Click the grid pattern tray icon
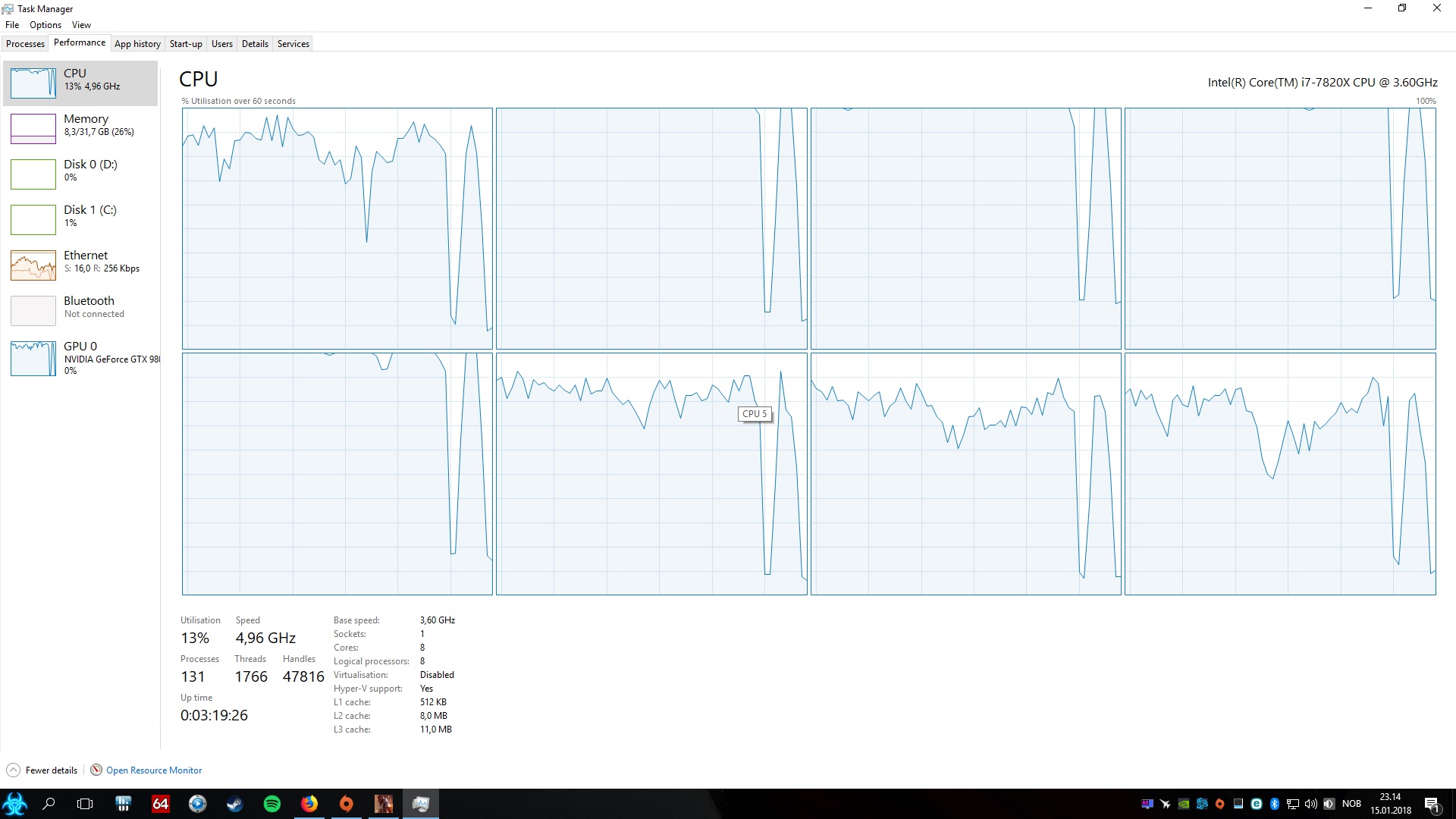 (x=1238, y=804)
